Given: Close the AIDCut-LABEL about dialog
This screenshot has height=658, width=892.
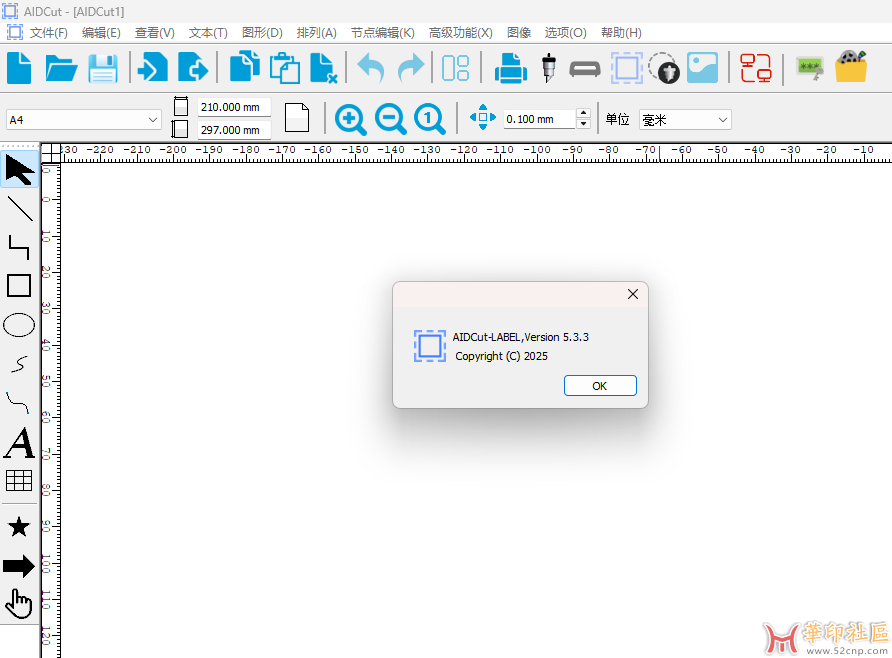Looking at the screenshot, I should pos(633,294).
